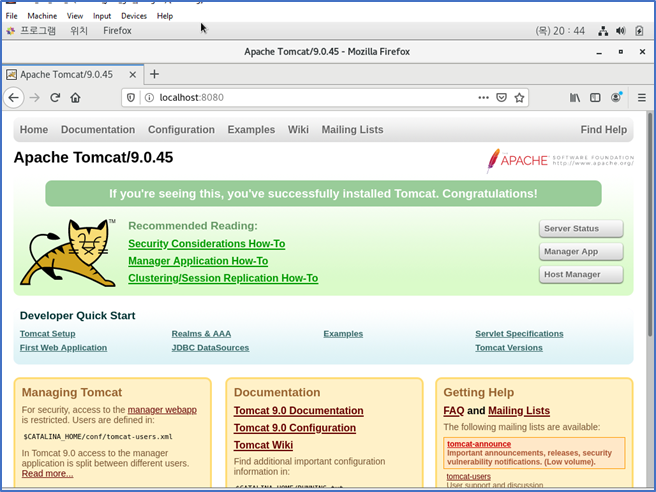Image resolution: width=656 pixels, height=492 pixels.
Task: Open Manager Application How-To link
Action: (x=198, y=261)
